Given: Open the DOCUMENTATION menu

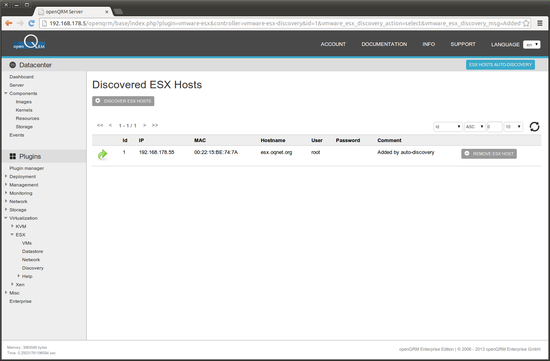Looking at the screenshot, I should click(x=384, y=44).
